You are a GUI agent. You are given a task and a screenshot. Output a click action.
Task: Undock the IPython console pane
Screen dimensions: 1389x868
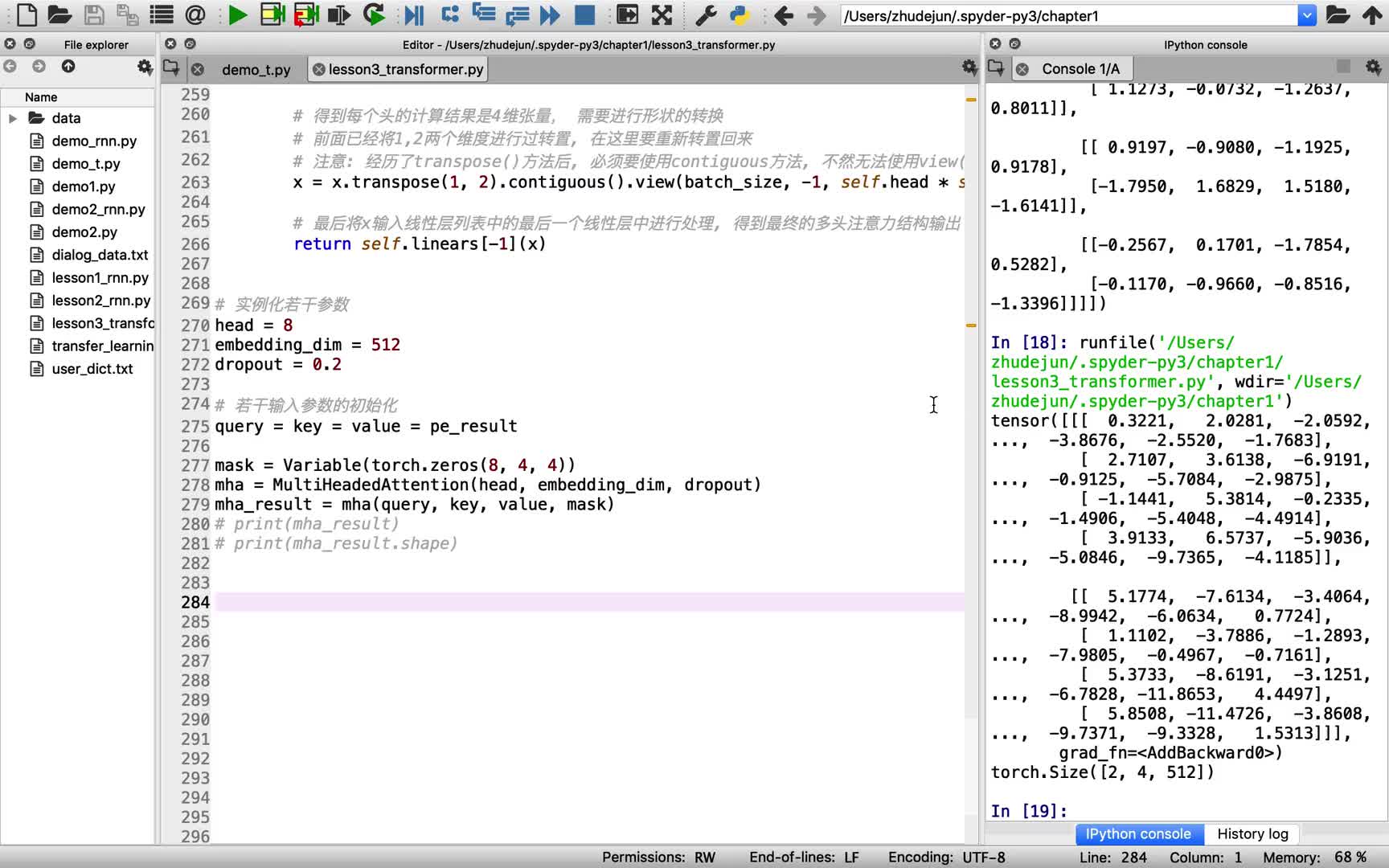click(x=1014, y=43)
